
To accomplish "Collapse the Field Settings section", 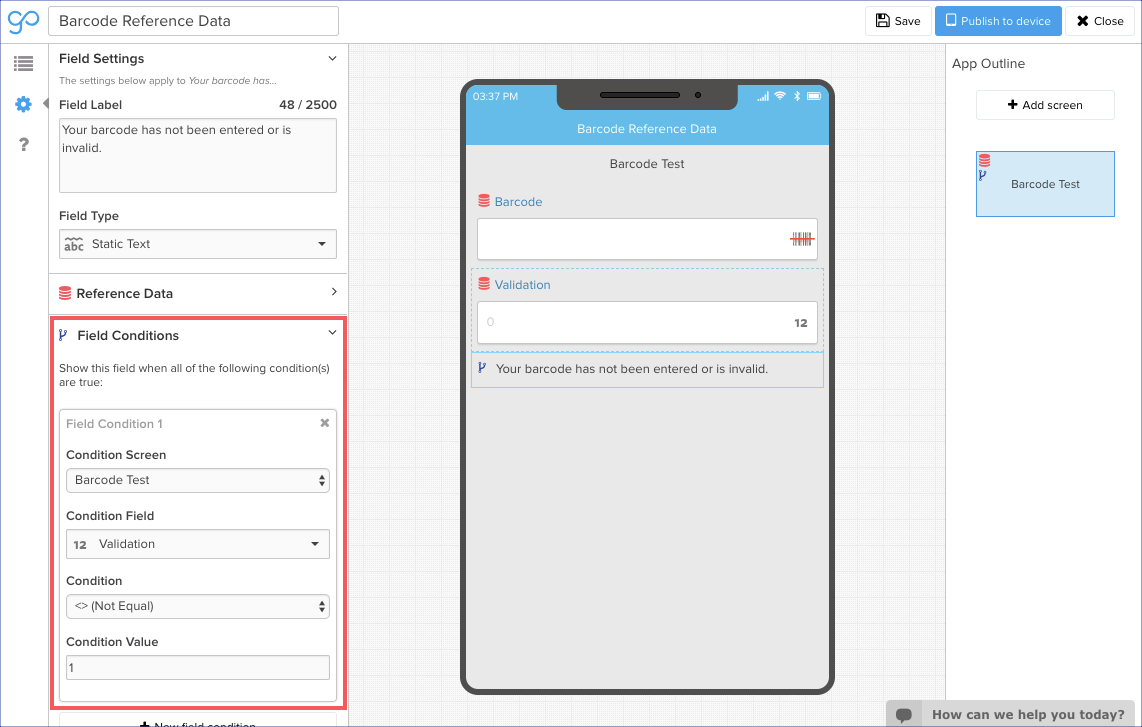I will pyautogui.click(x=332, y=59).
